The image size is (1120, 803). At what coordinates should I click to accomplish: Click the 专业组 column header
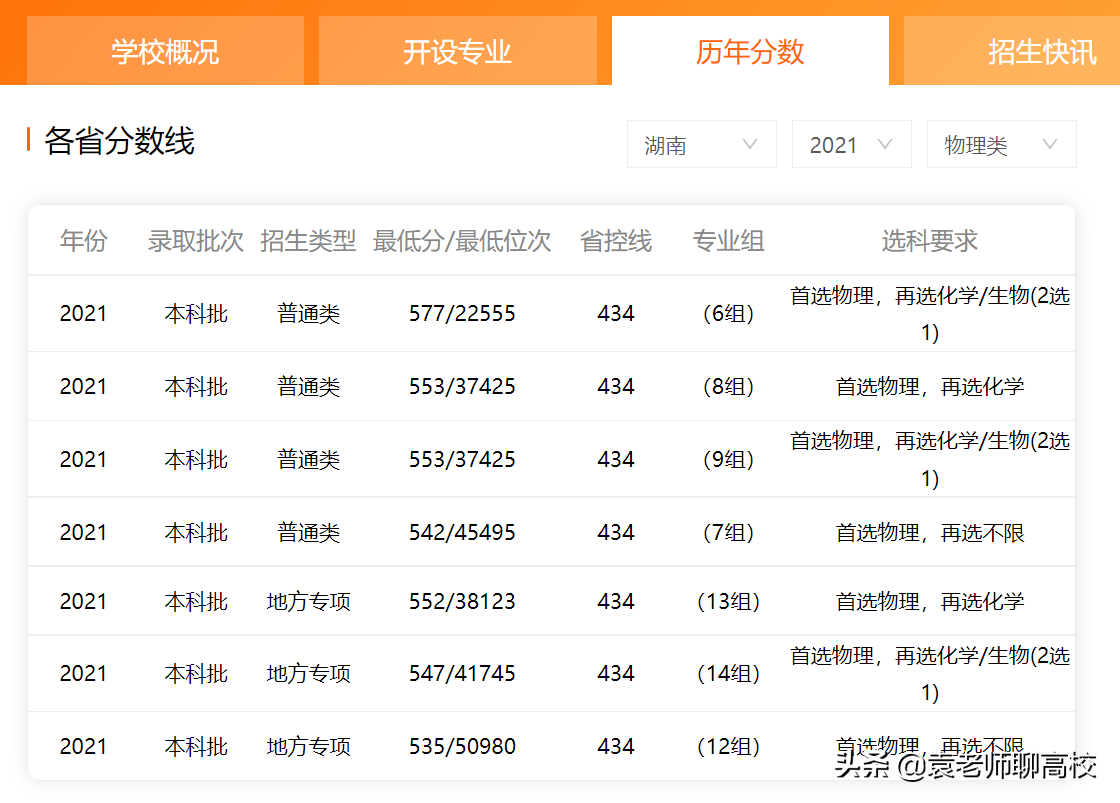729,240
